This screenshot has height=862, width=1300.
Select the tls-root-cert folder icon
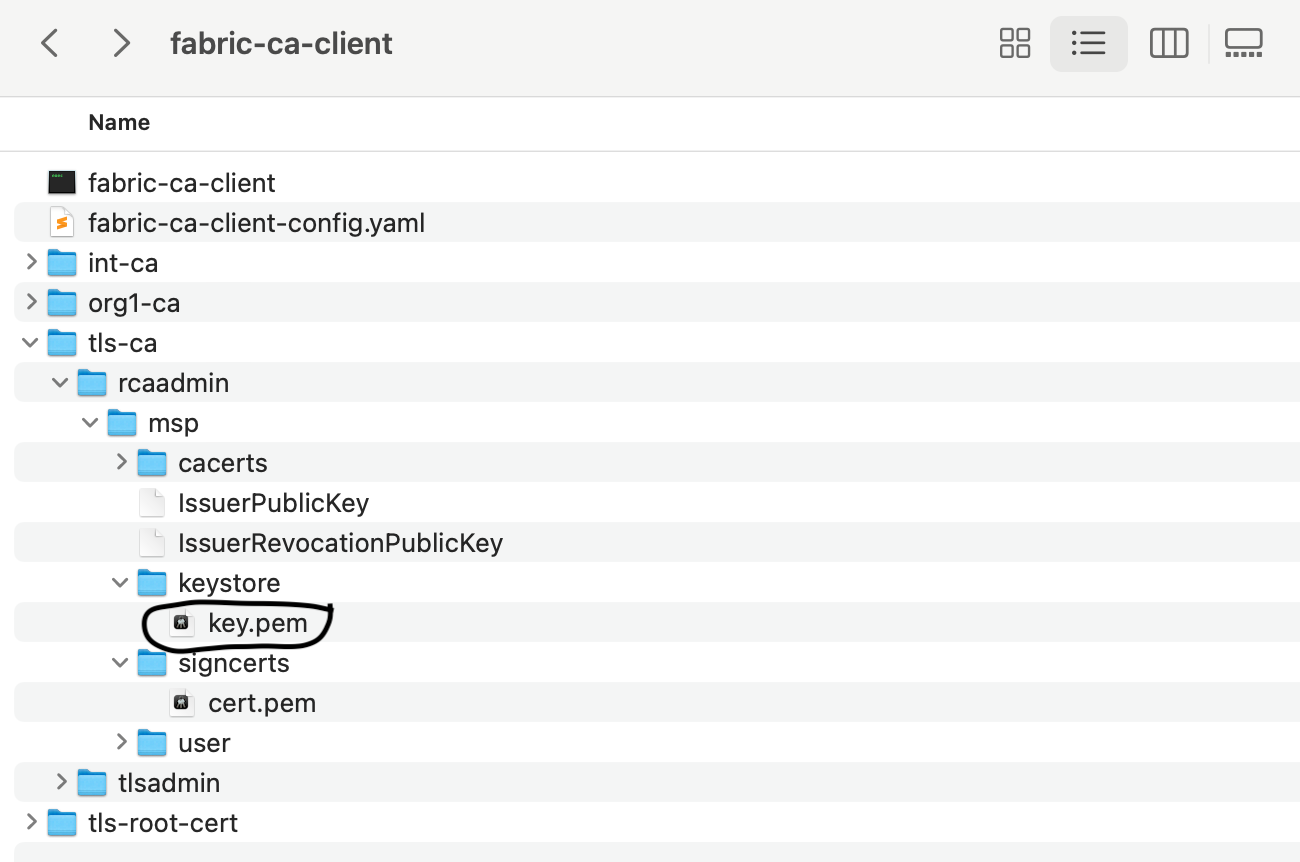pyautogui.click(x=62, y=823)
